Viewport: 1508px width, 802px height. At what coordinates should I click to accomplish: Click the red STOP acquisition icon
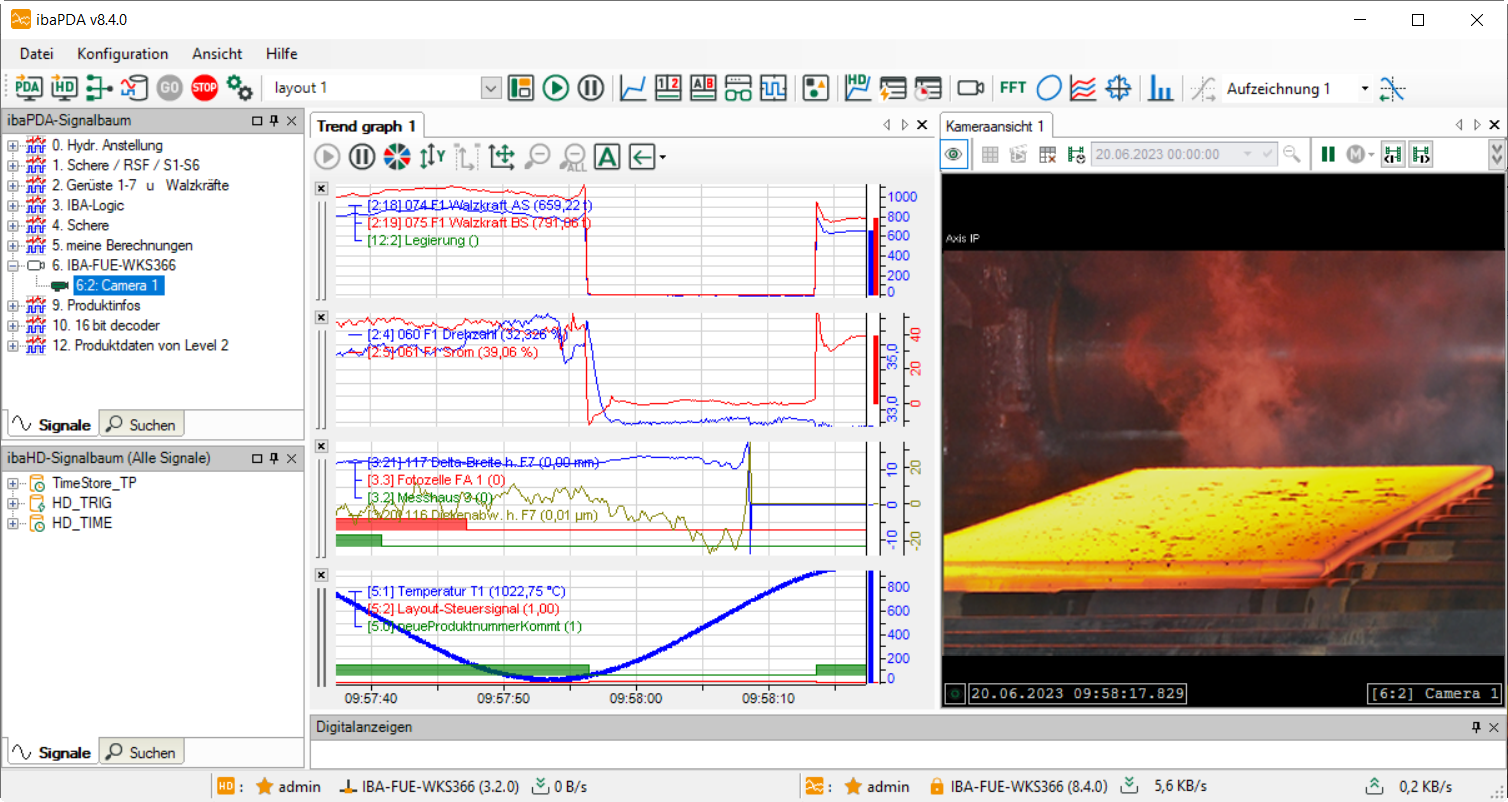coord(205,88)
